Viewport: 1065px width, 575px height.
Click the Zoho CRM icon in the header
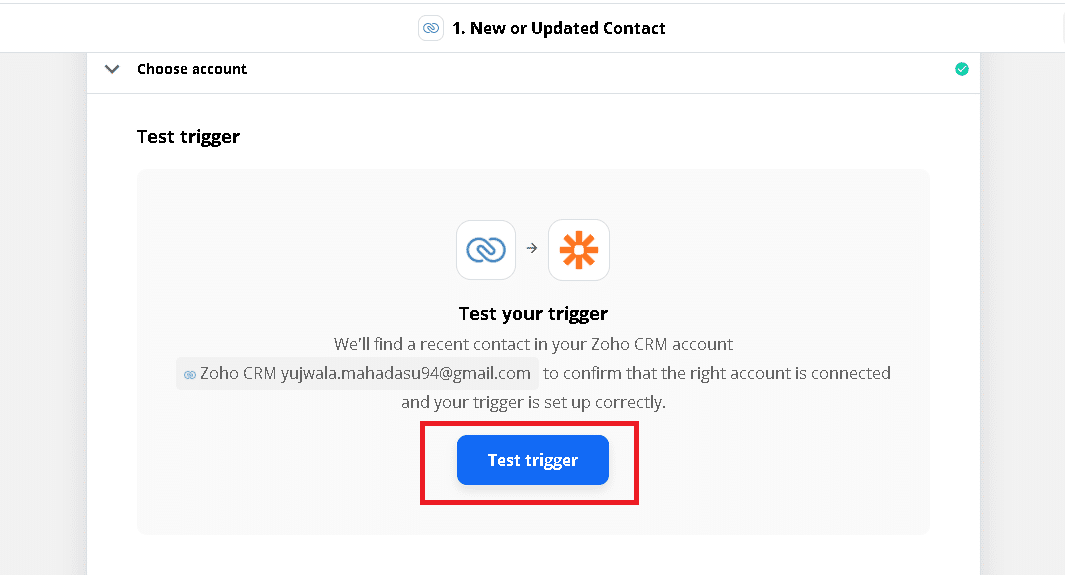pyautogui.click(x=431, y=28)
